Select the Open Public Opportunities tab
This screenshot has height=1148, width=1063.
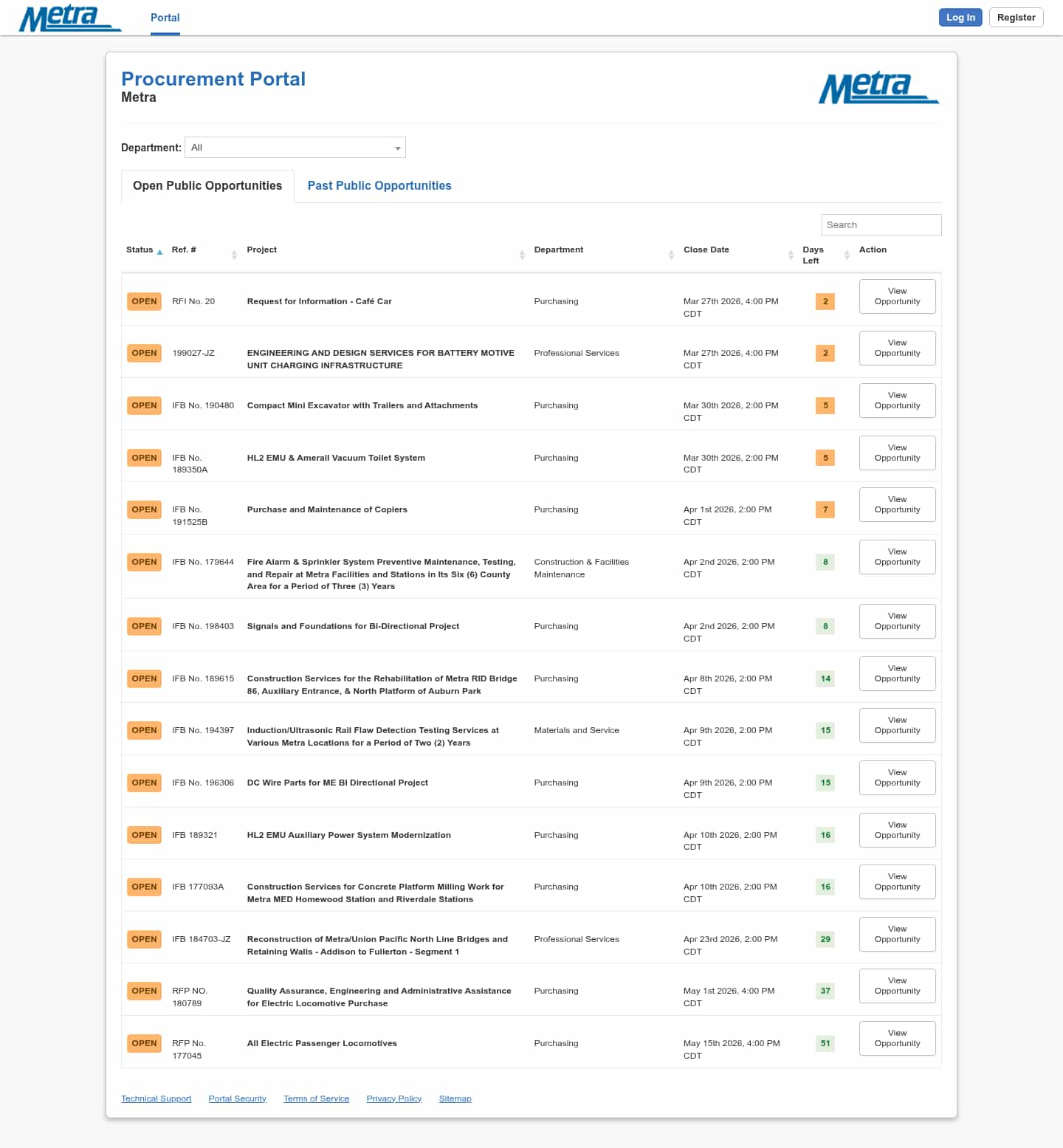pyautogui.click(x=207, y=186)
